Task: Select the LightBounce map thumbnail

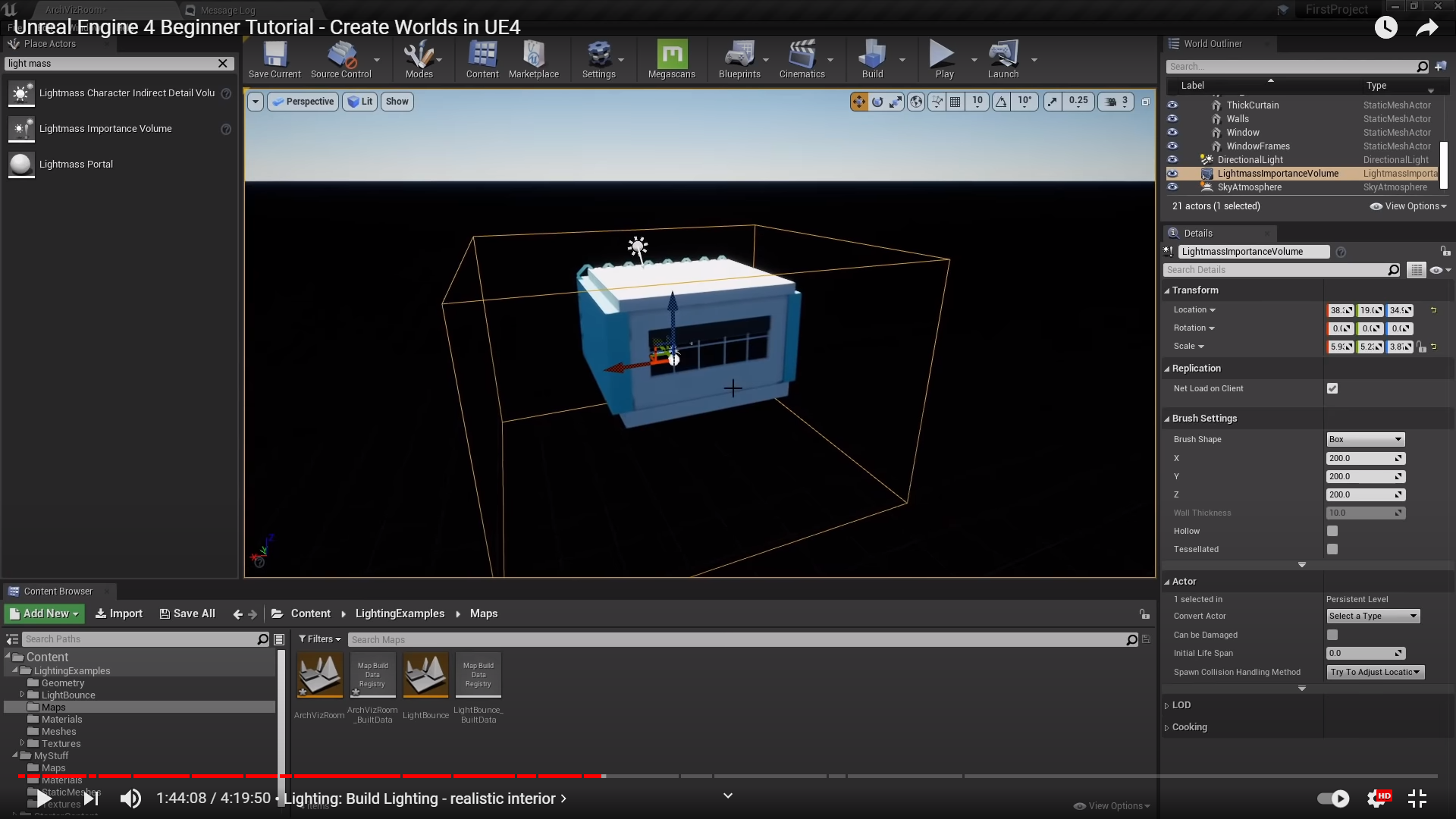Action: (425, 675)
